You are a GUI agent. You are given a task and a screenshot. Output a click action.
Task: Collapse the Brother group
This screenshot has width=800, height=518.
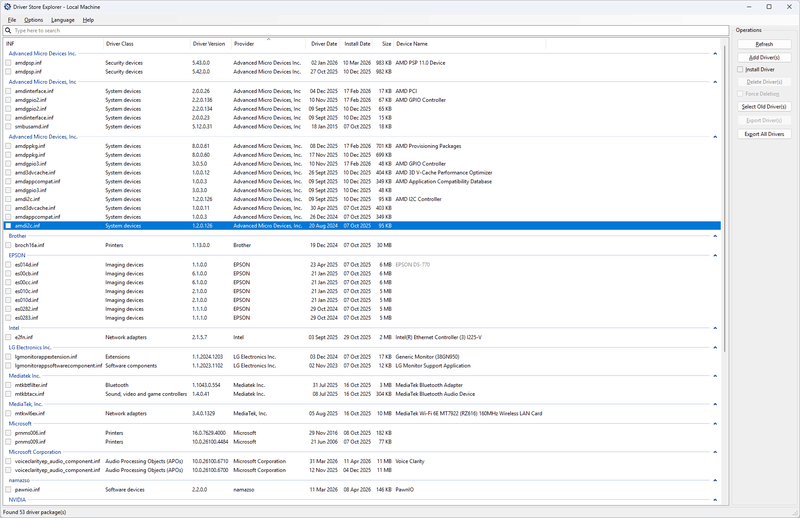(x=715, y=236)
